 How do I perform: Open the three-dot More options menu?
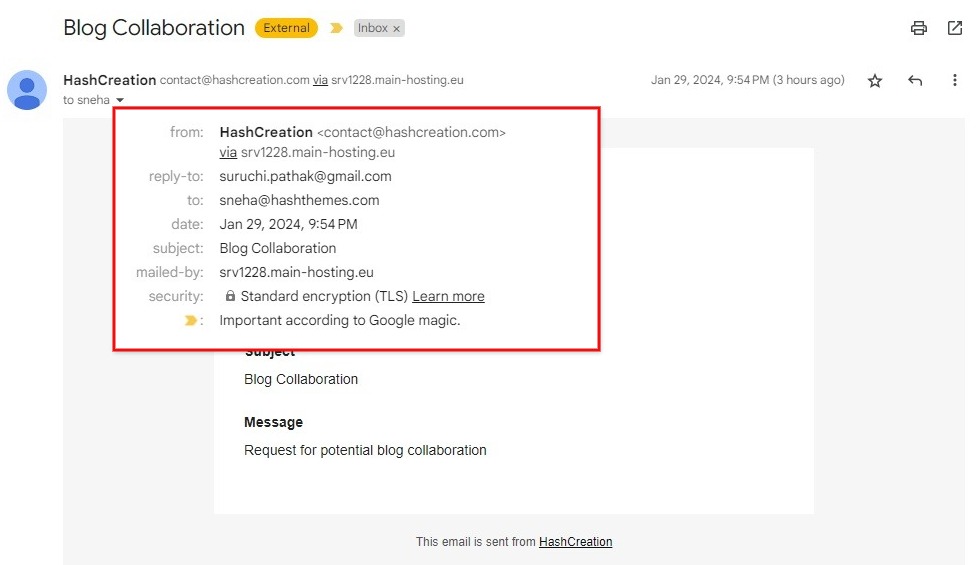pos(954,80)
